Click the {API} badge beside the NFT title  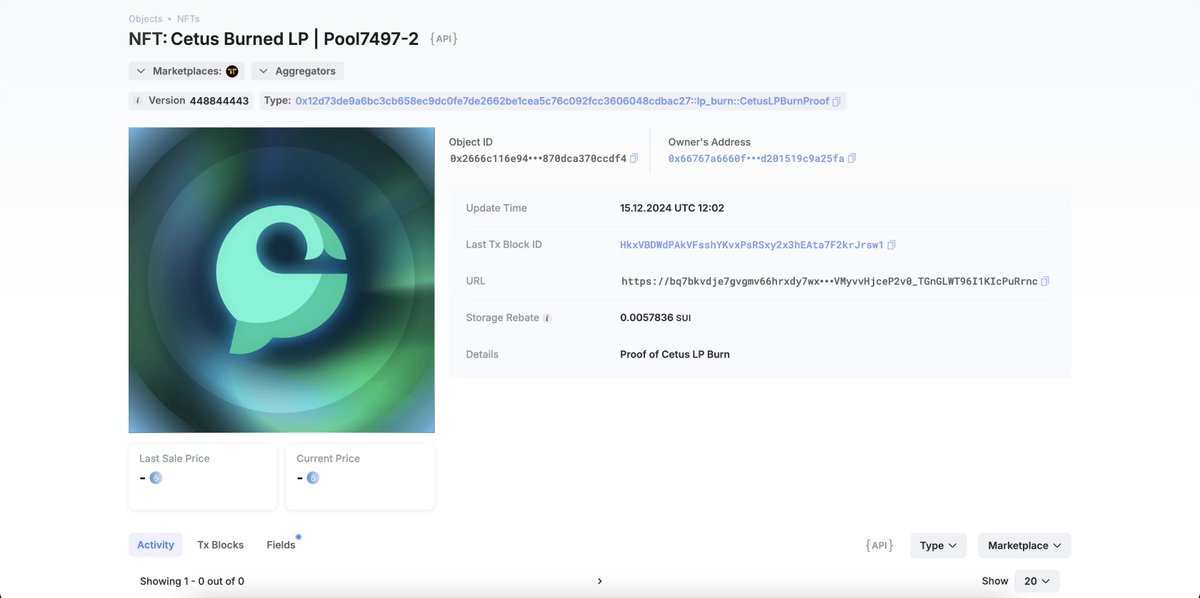pos(443,38)
